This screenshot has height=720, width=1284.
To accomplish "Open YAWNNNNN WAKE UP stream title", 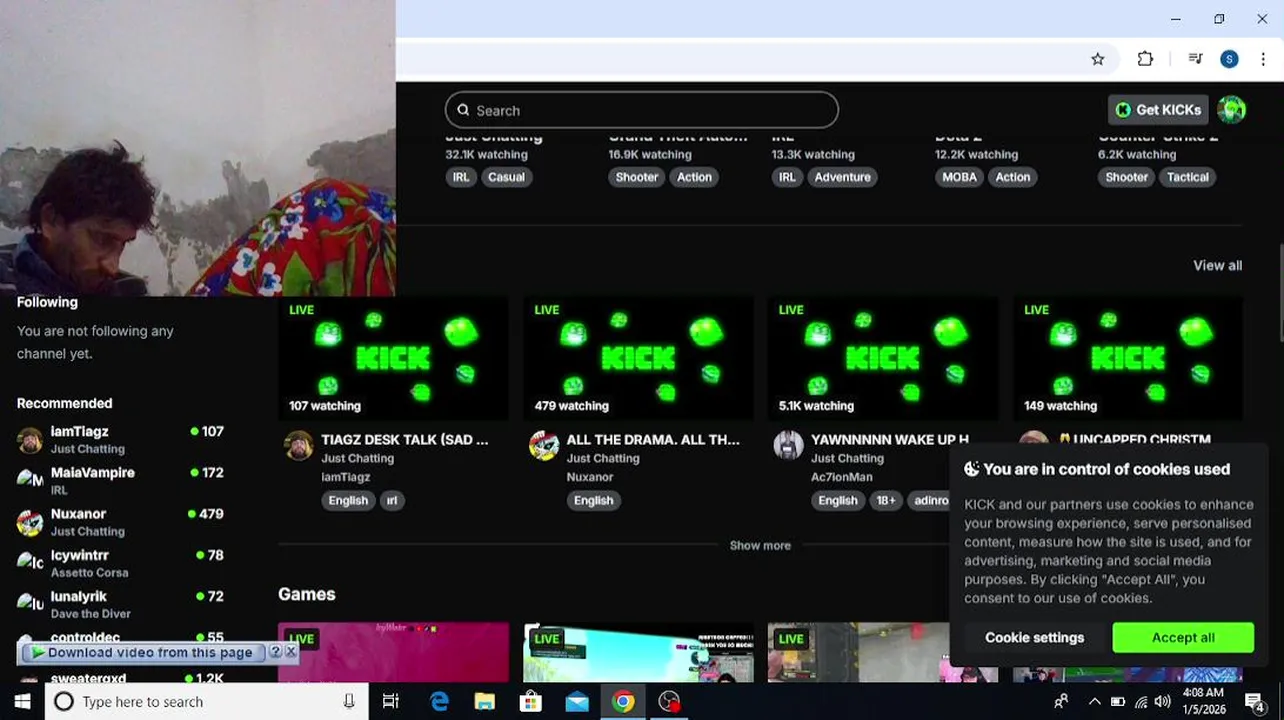I will pyautogui.click(x=890, y=439).
